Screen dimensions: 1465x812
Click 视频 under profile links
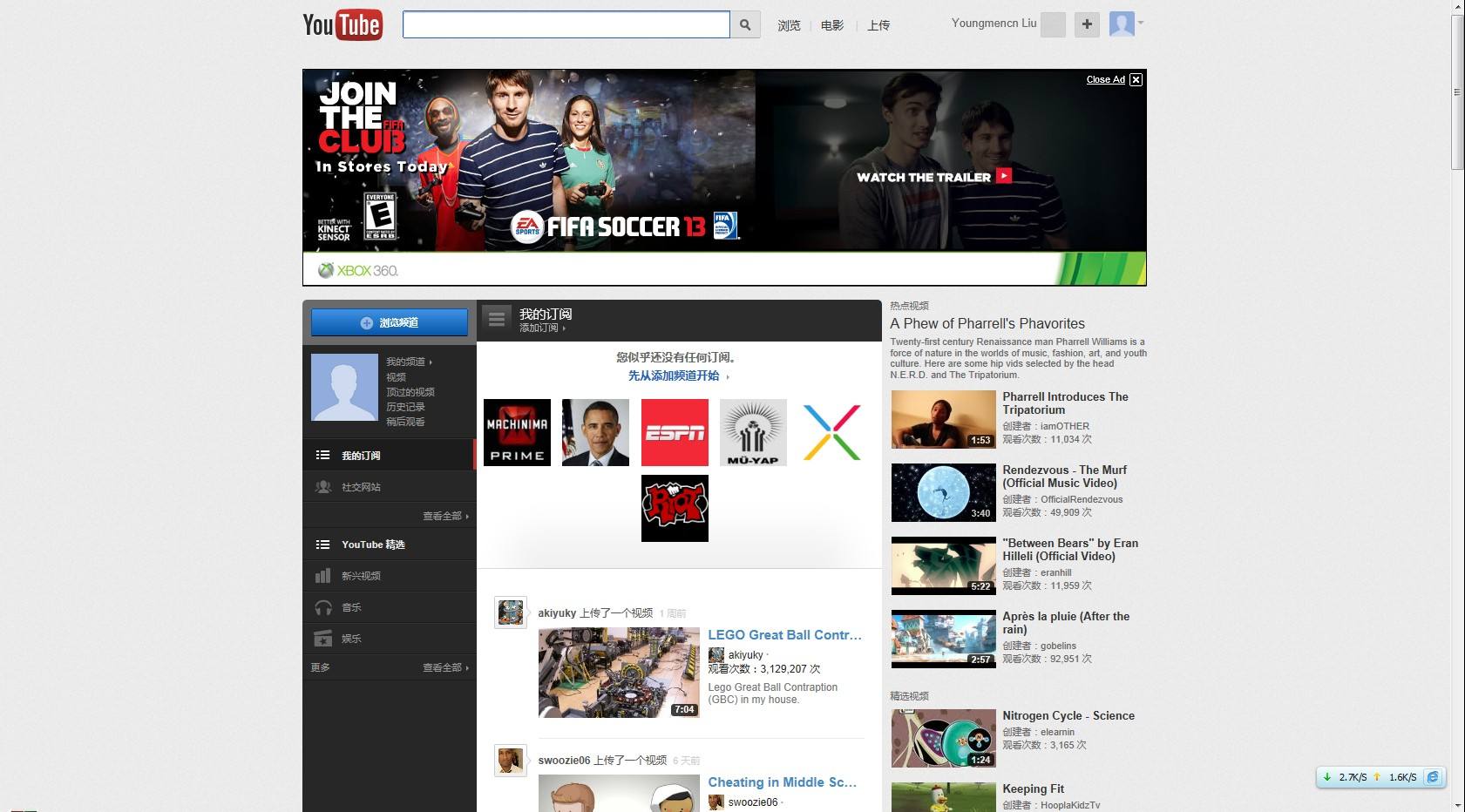396,377
